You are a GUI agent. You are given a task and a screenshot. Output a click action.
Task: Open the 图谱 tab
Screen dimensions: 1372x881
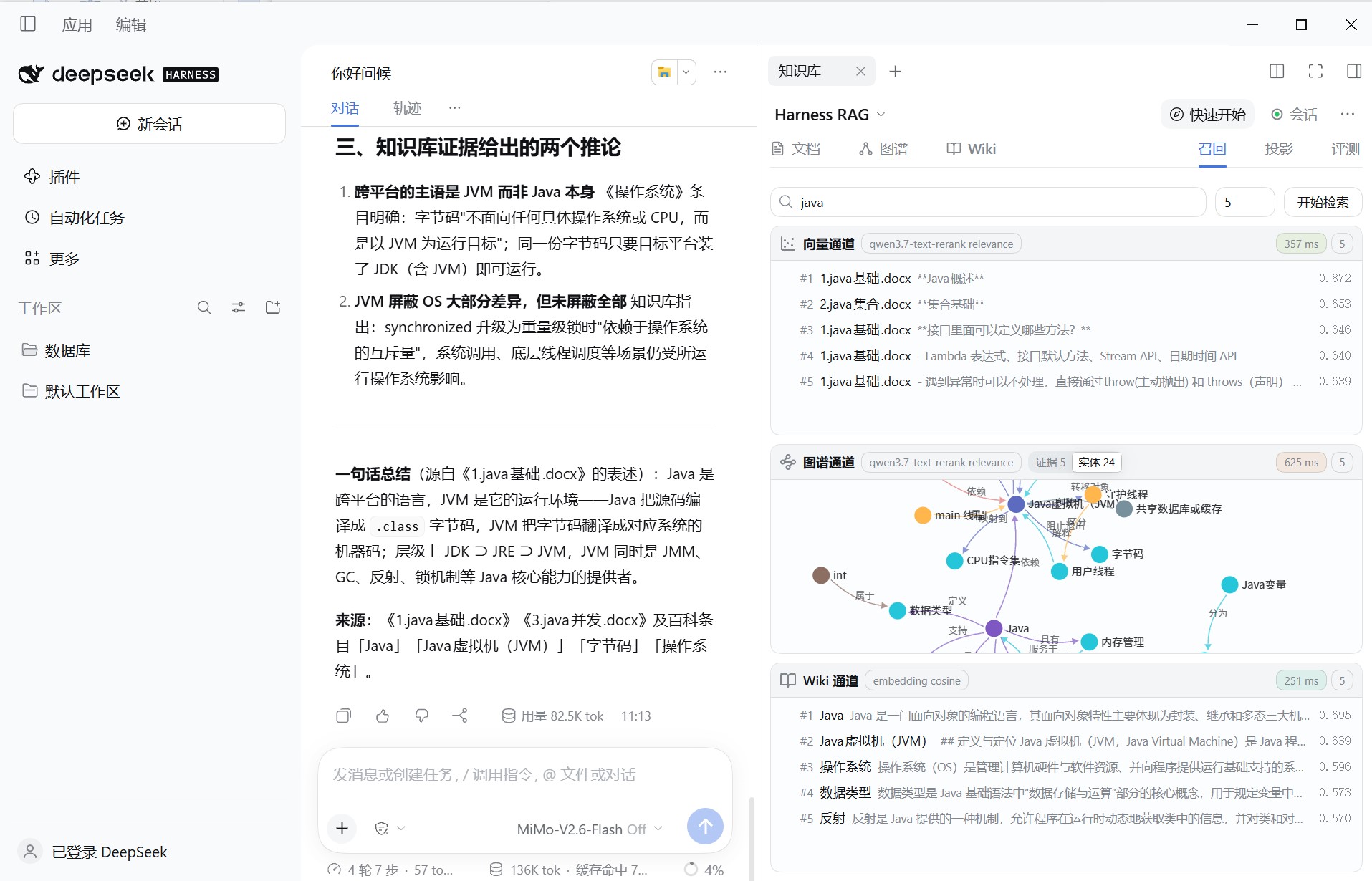tap(883, 149)
